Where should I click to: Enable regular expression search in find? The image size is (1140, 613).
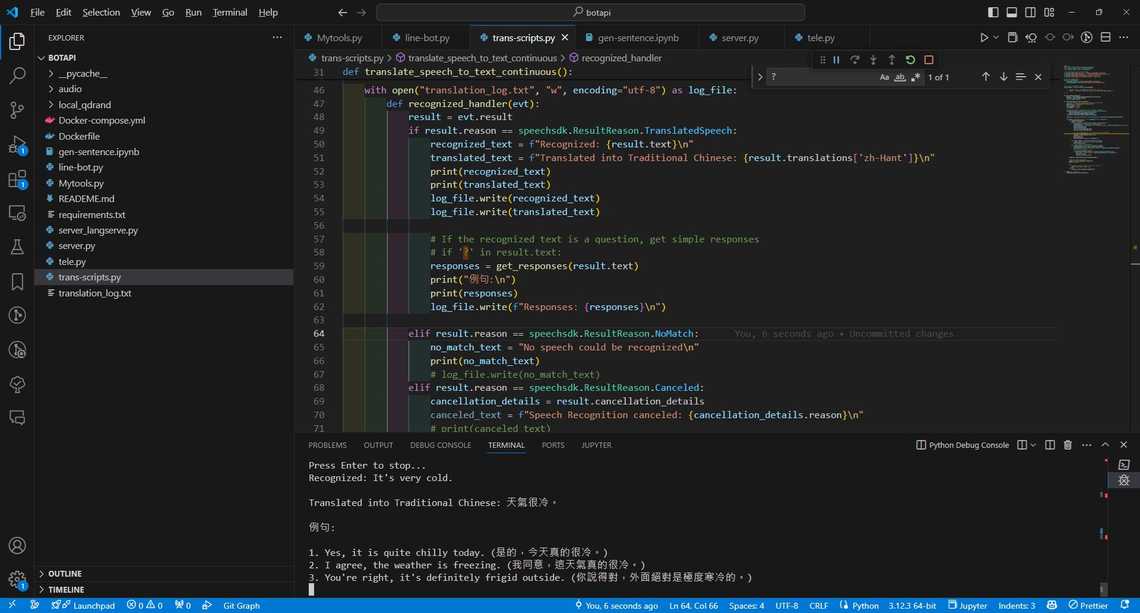pos(914,77)
